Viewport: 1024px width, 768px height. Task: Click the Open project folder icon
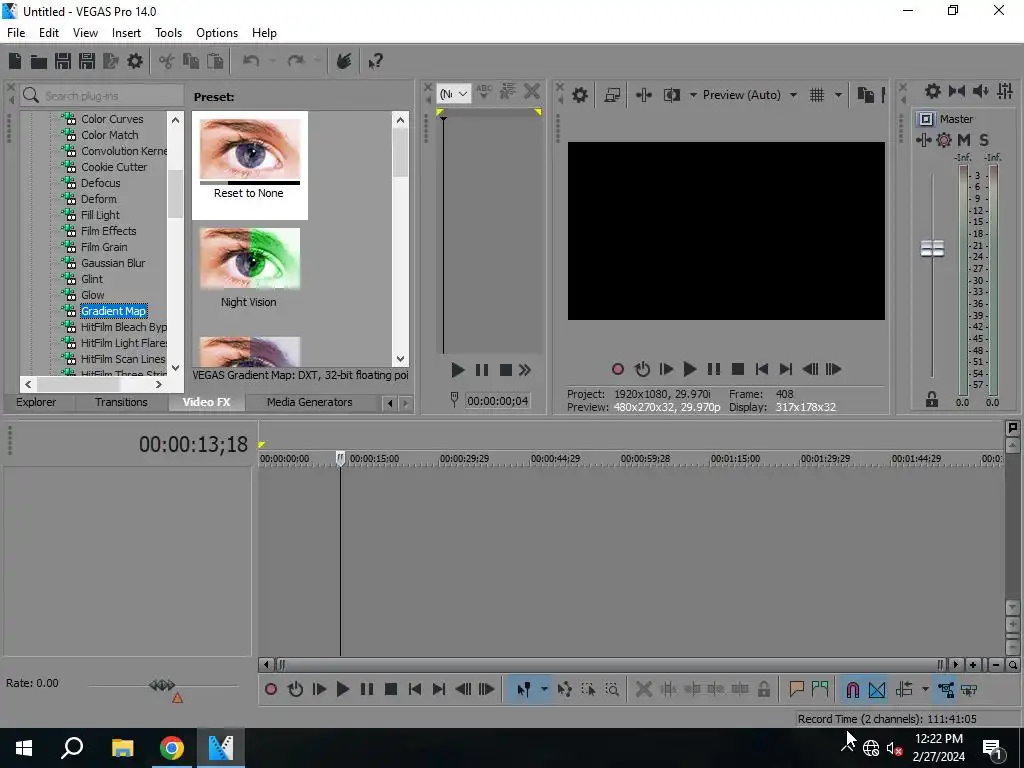[x=39, y=61]
